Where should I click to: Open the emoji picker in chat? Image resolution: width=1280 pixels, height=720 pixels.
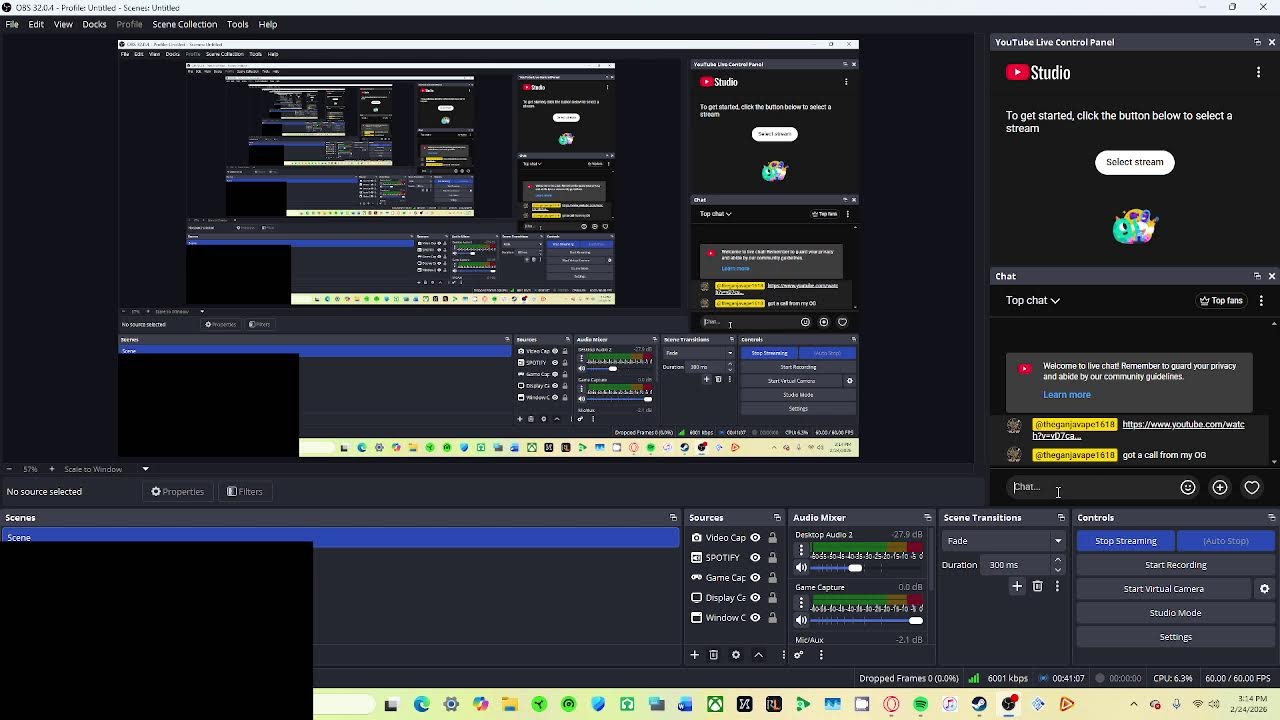coord(1188,487)
